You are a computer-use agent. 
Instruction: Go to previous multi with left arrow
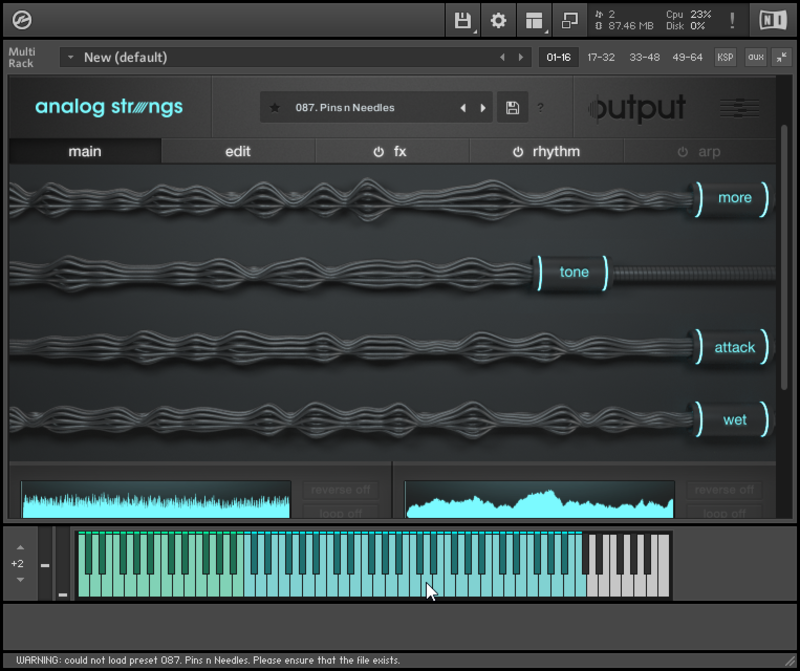[503, 57]
